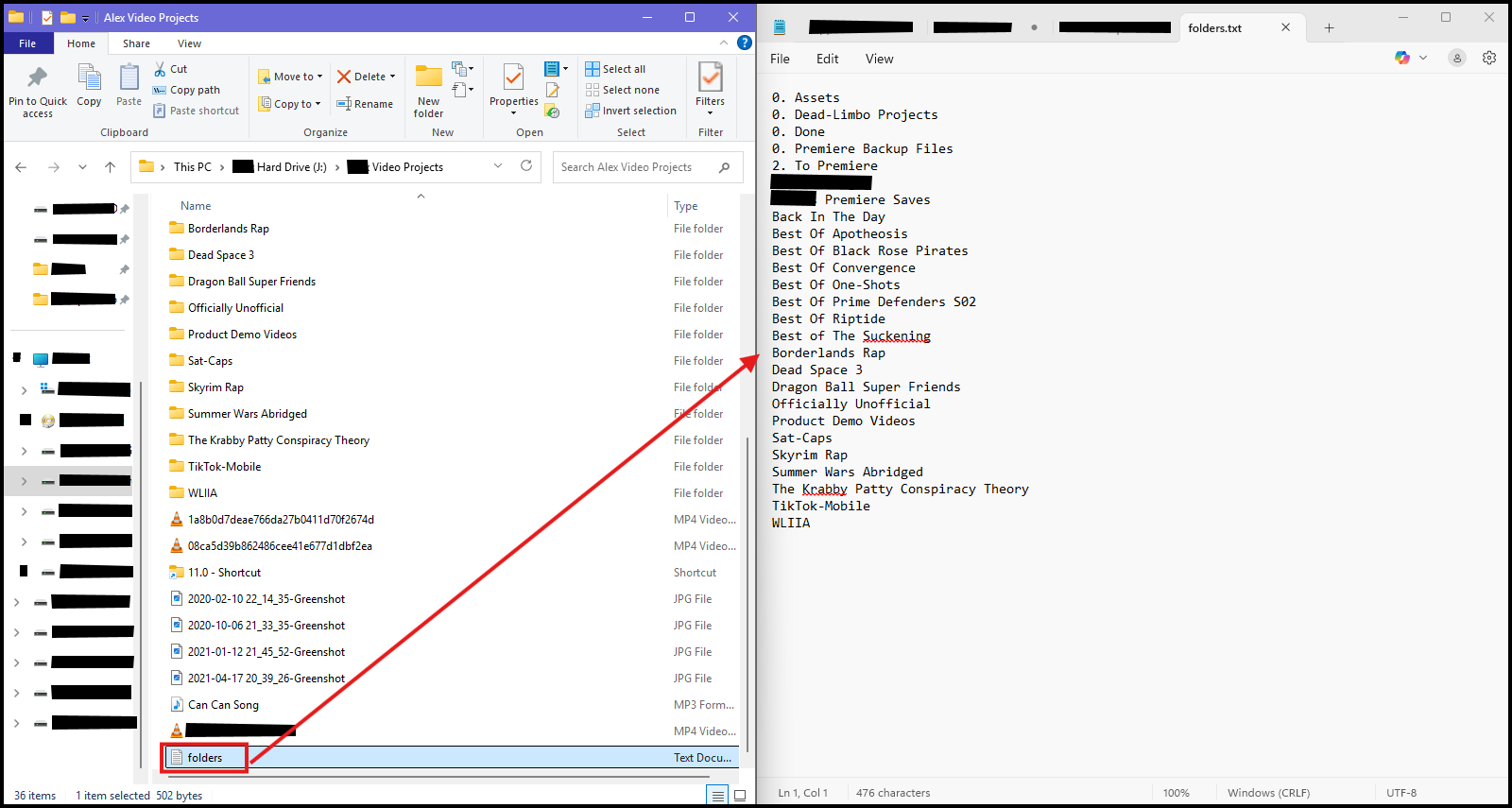Click the Delete button in ribbon
This screenshot has width=1512, height=808.
click(367, 77)
